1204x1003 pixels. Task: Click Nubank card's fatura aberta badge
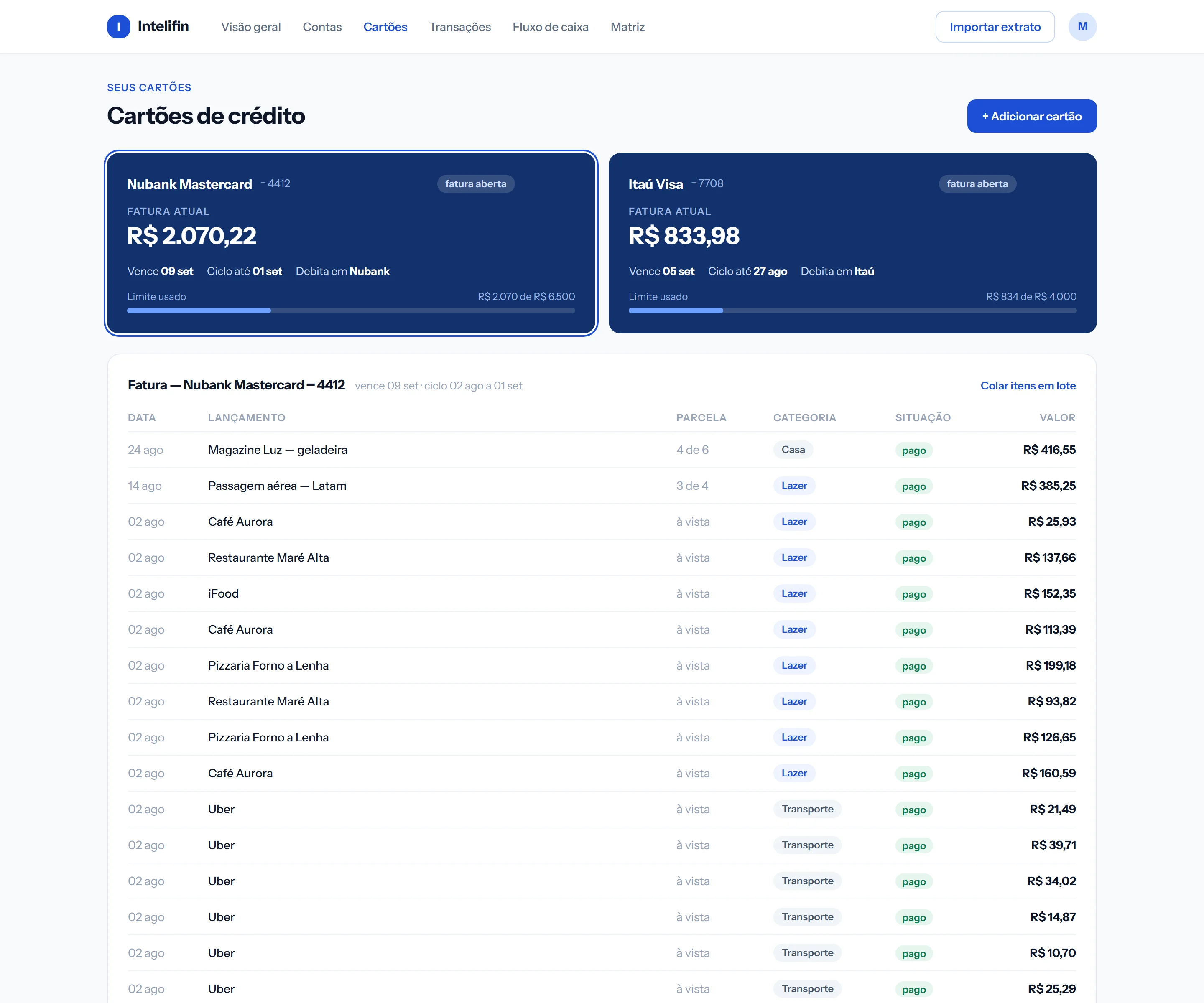tap(476, 184)
